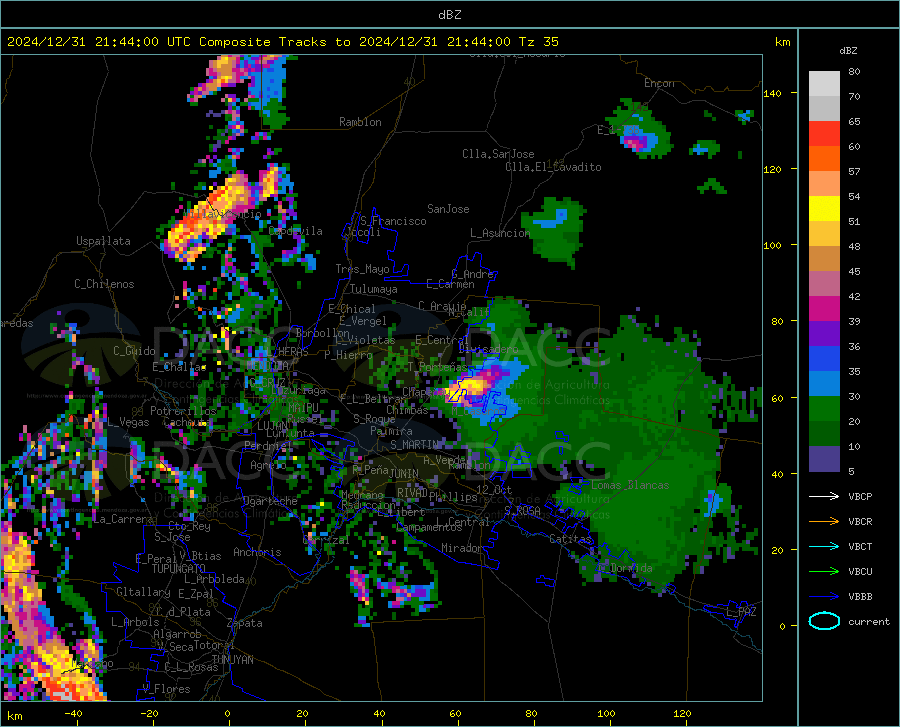The image size is (900, 727).
Task: Click the 'Ugarteche' place label
Action: (x=270, y=501)
